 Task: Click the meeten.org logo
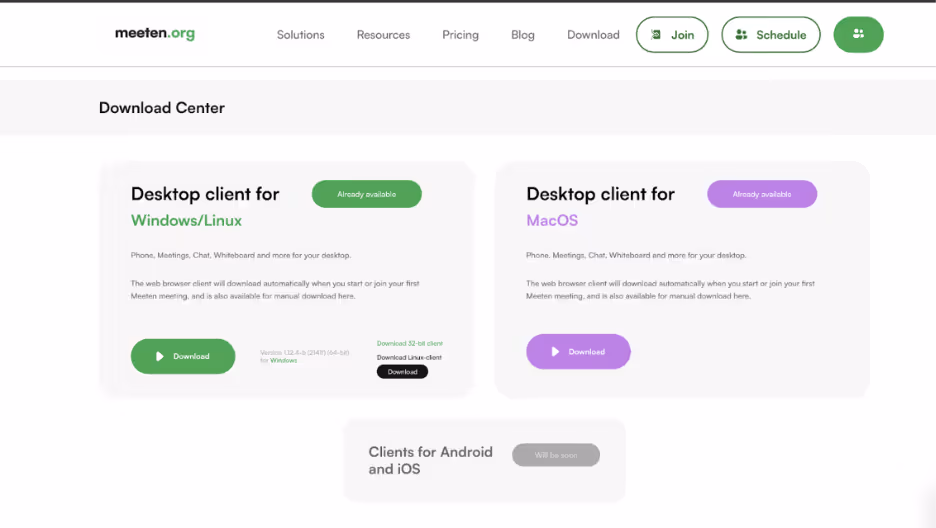pos(155,33)
